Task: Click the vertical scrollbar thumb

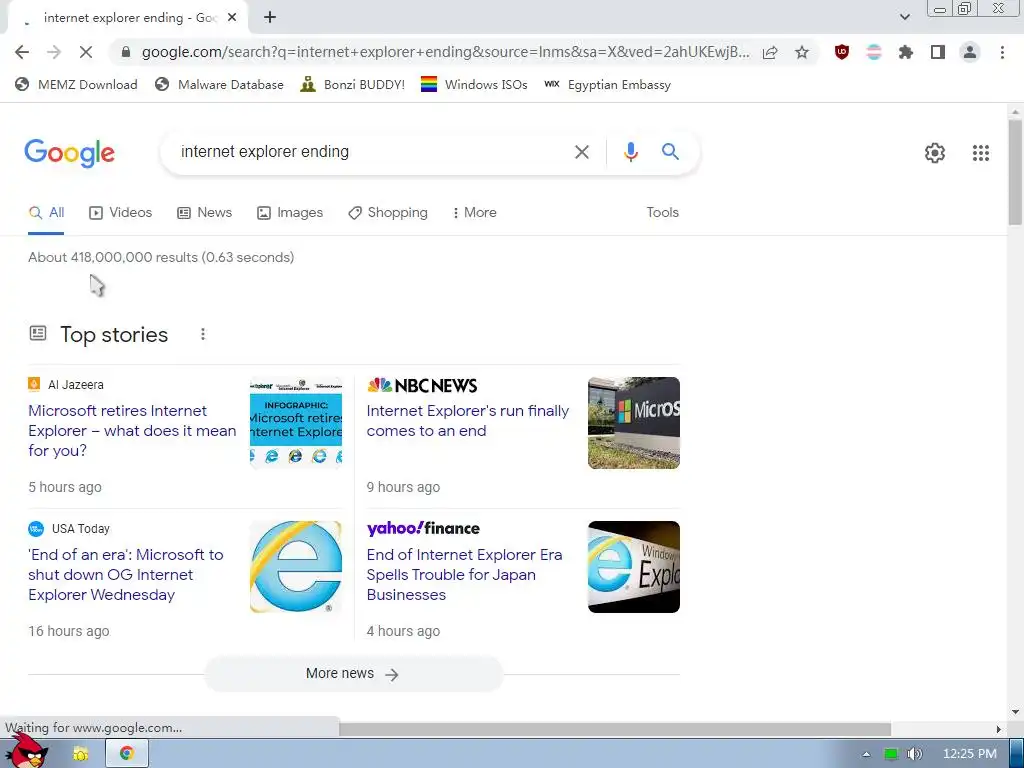Action: coord(1015,173)
